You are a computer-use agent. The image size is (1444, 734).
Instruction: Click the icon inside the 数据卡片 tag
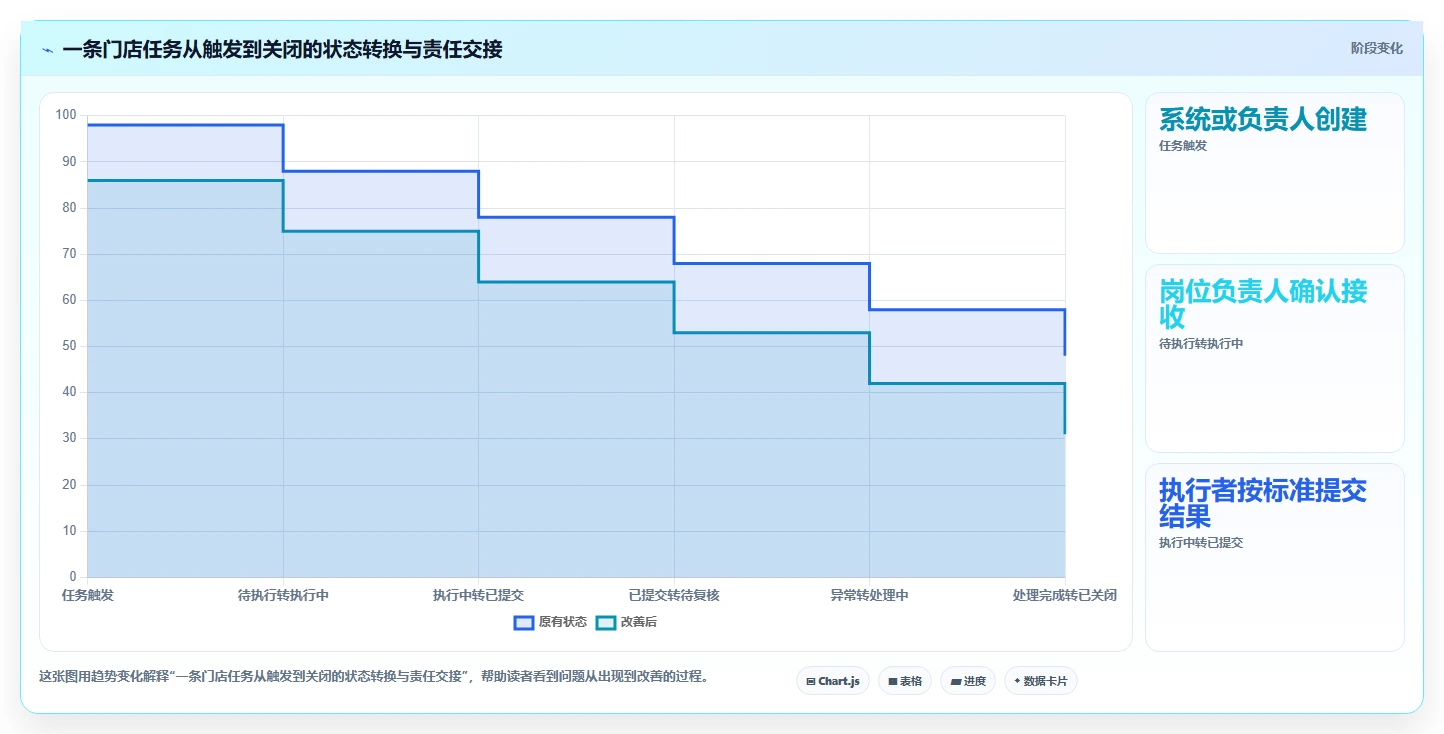[1017, 681]
